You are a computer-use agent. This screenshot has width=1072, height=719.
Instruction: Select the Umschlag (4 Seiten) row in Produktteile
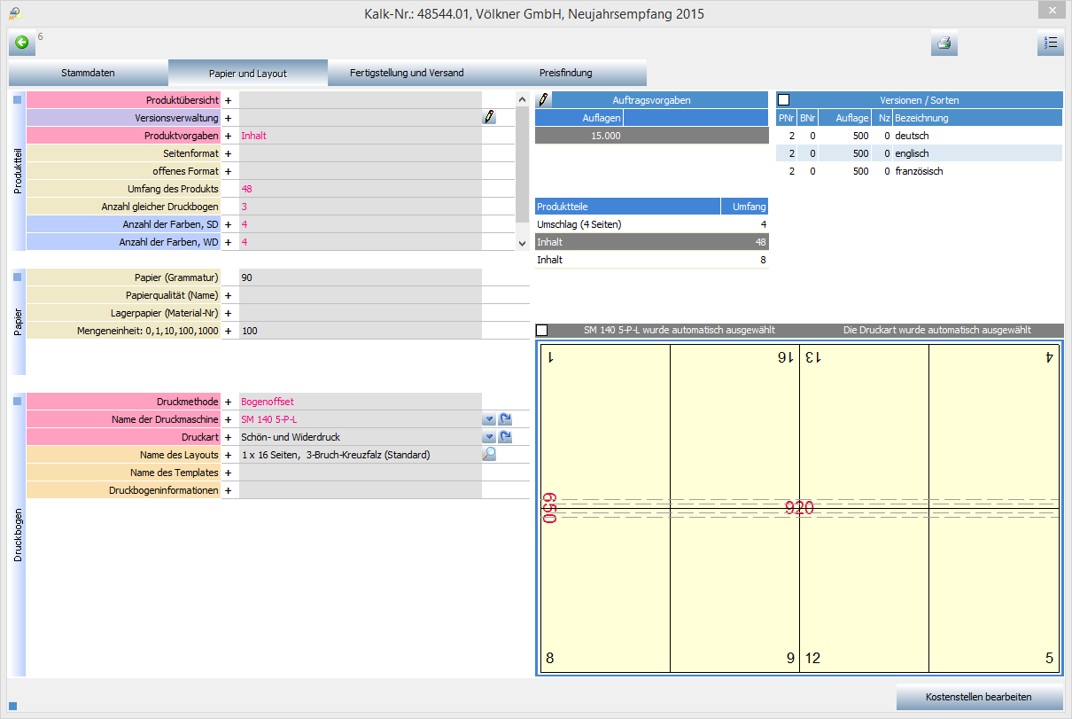[651, 225]
